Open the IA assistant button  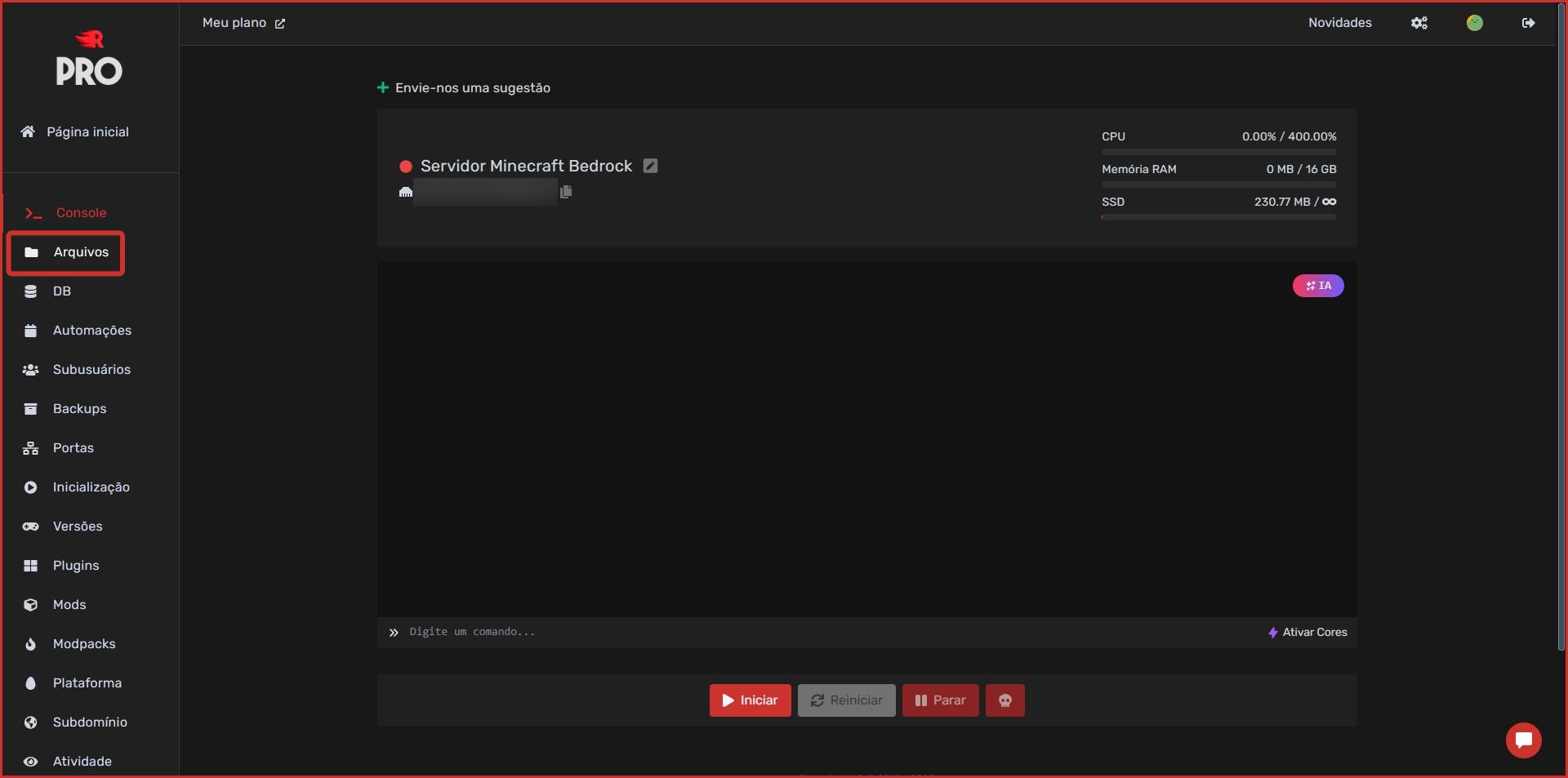click(x=1318, y=286)
